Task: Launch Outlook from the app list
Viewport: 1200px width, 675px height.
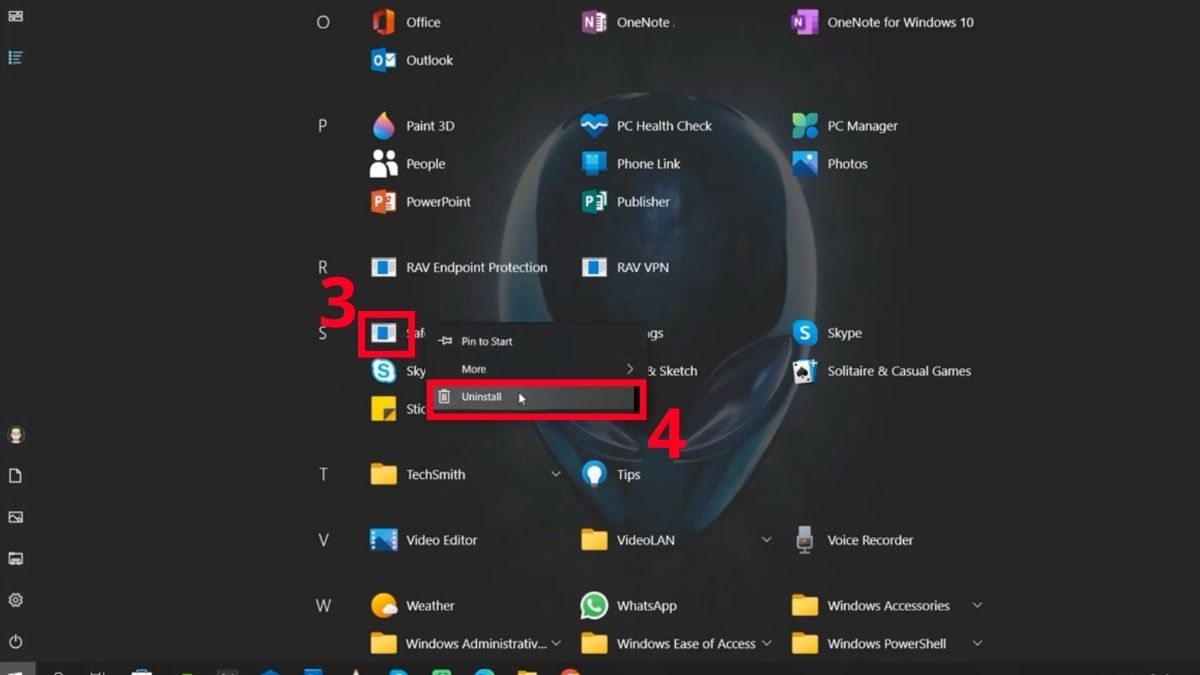Action: pyautogui.click(x=412, y=60)
